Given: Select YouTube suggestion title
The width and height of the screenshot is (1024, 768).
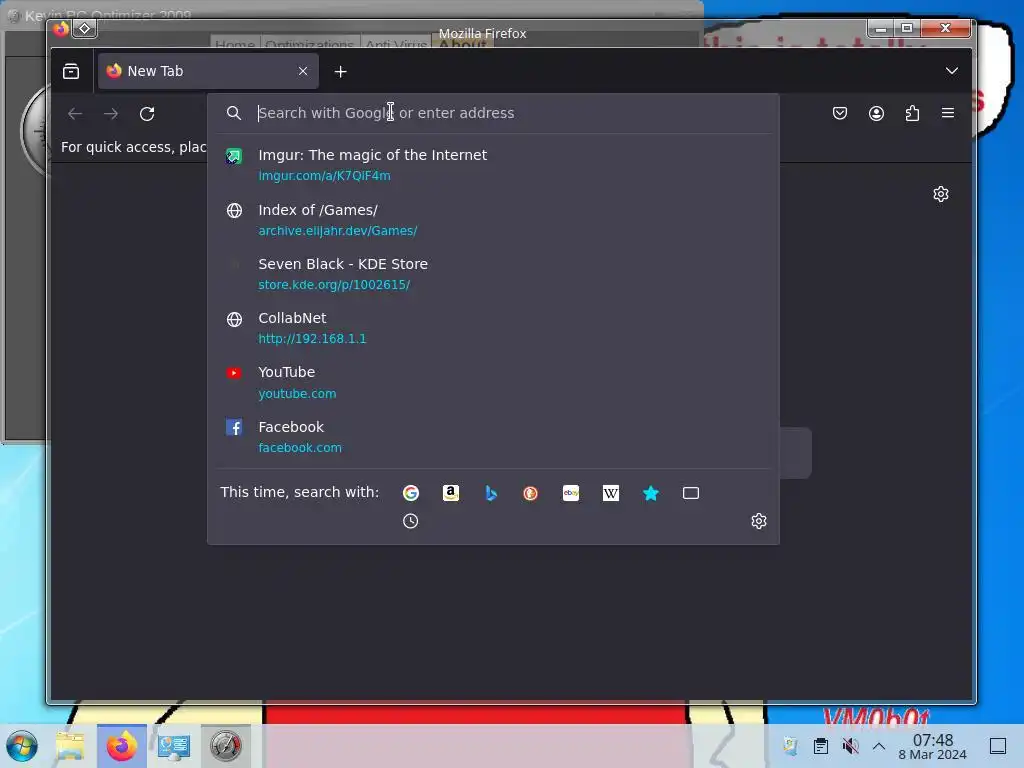Looking at the screenshot, I should 287,372.
